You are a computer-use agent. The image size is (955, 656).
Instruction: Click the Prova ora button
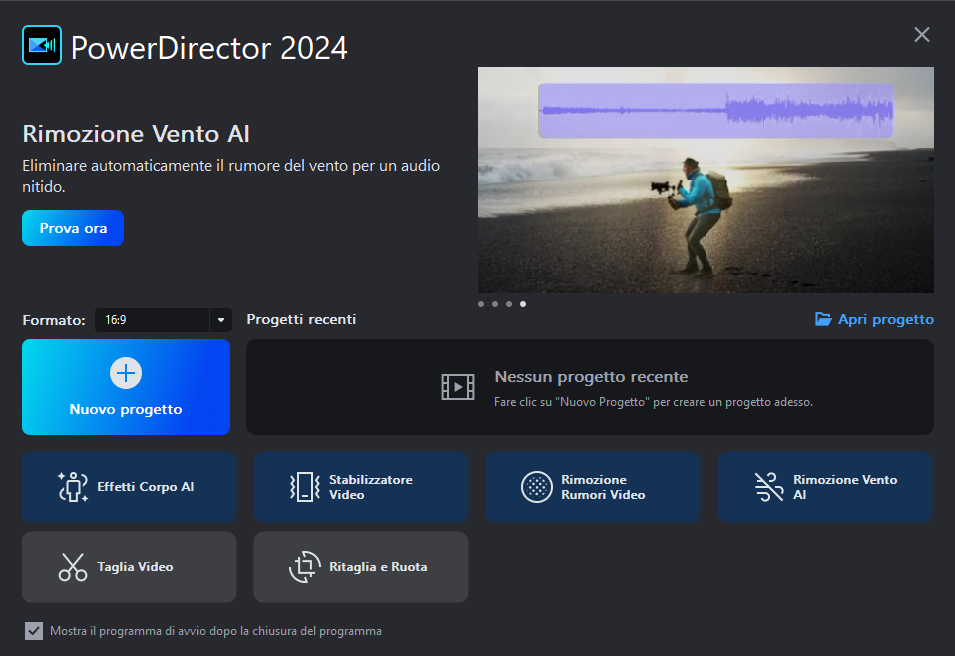pyautogui.click(x=73, y=228)
